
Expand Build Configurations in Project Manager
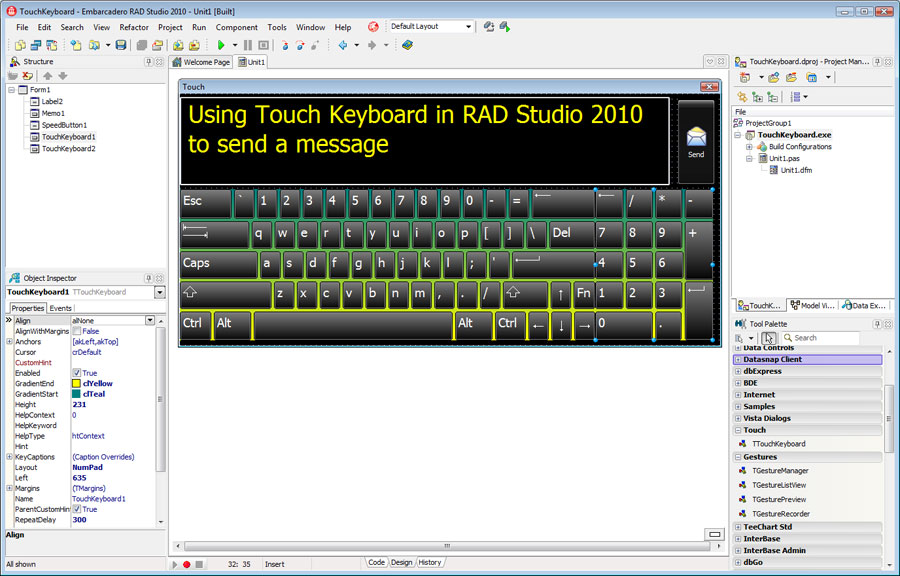(750, 147)
